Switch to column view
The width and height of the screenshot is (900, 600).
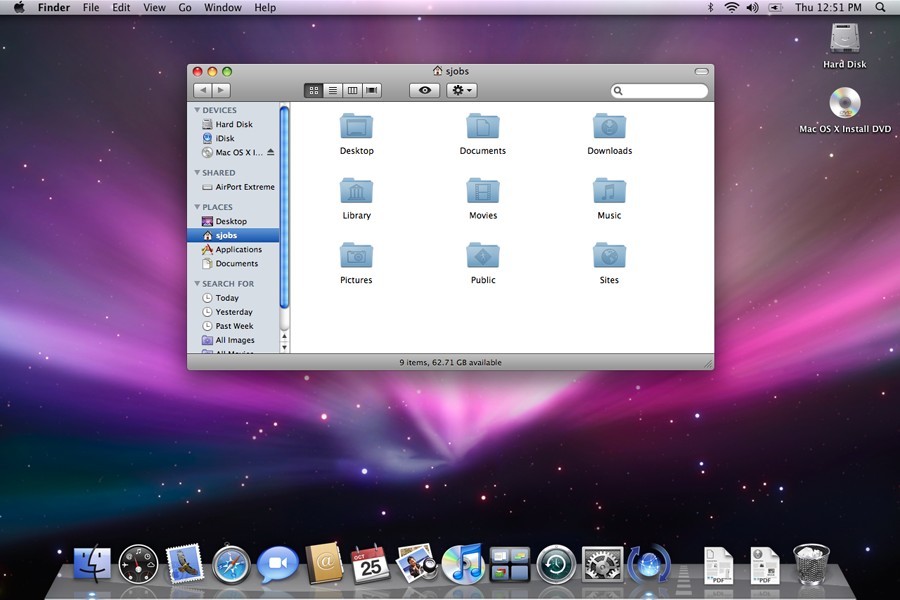coord(352,90)
